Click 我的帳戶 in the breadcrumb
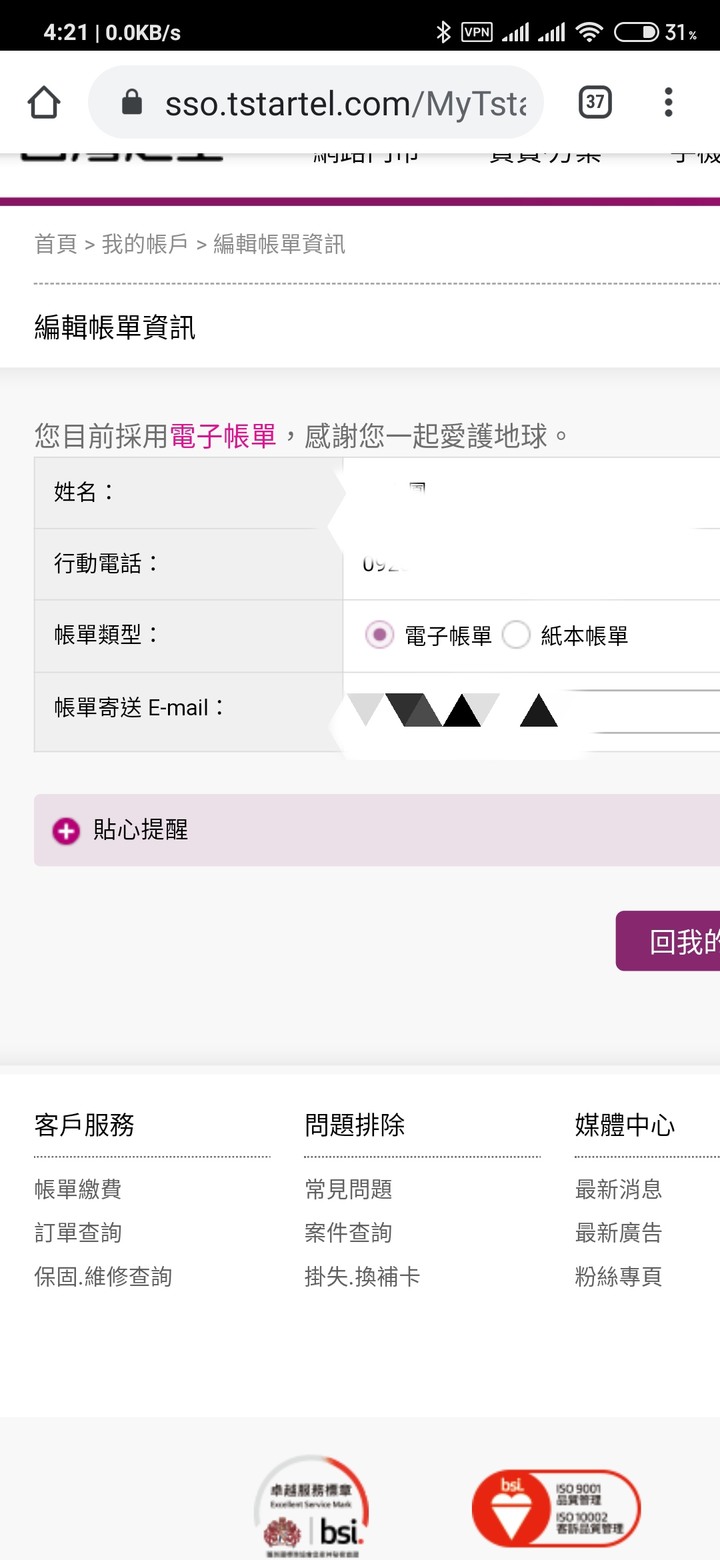This screenshot has height=1560, width=720. tap(145, 244)
